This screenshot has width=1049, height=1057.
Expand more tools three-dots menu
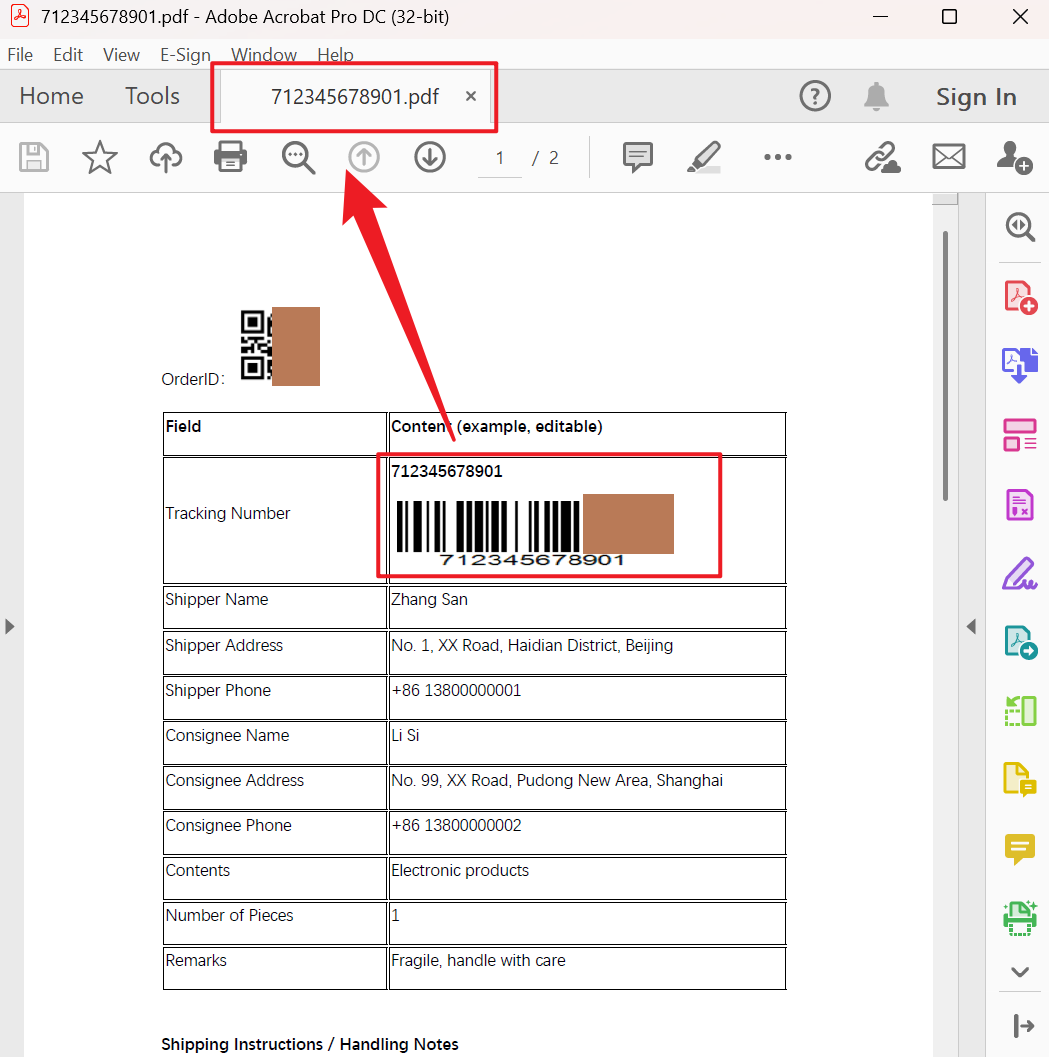pyautogui.click(x=777, y=157)
